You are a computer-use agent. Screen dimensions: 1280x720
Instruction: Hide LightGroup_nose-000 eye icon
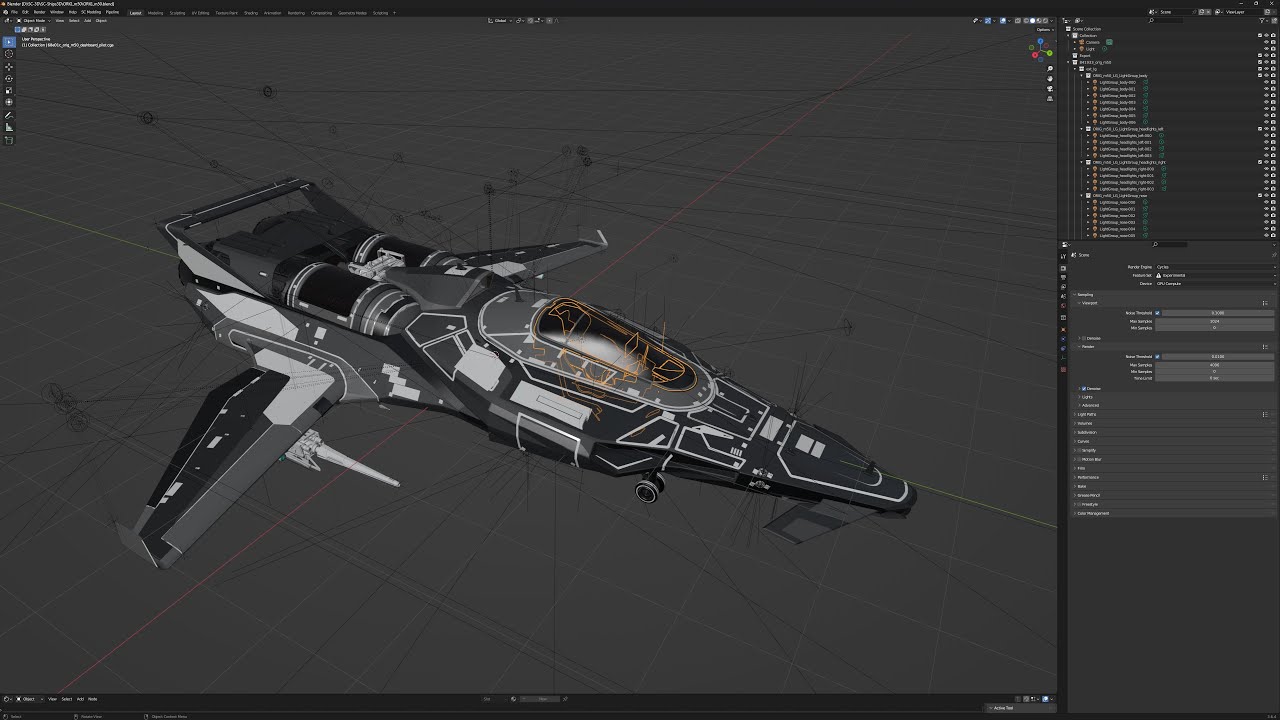coord(1266,202)
